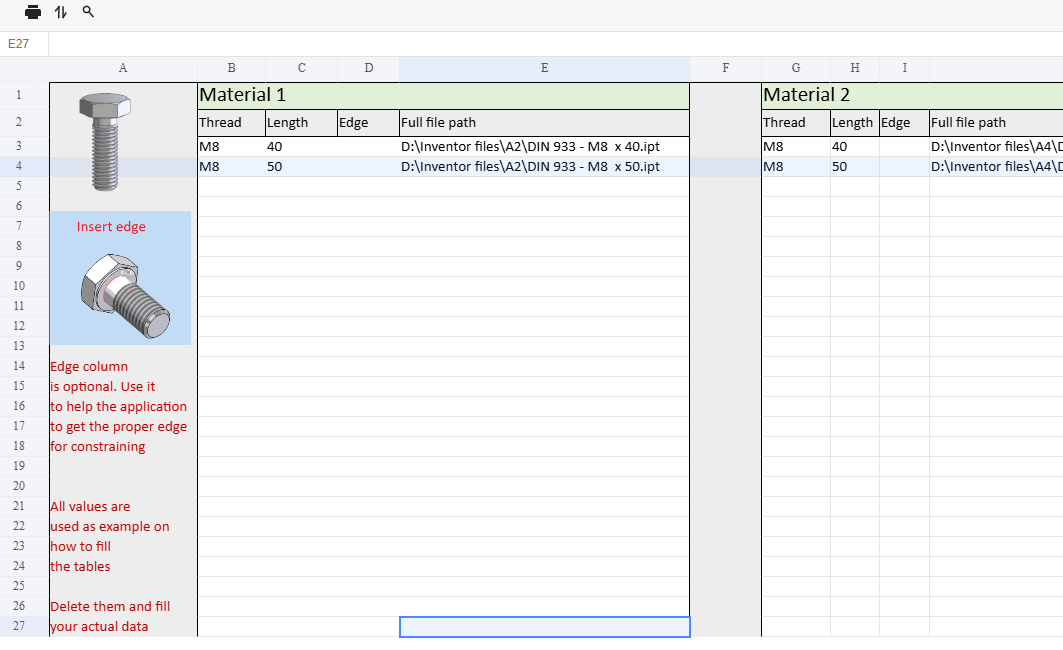Select the corner select-all box
The width and height of the screenshot is (1063, 650).
[x=24, y=68]
